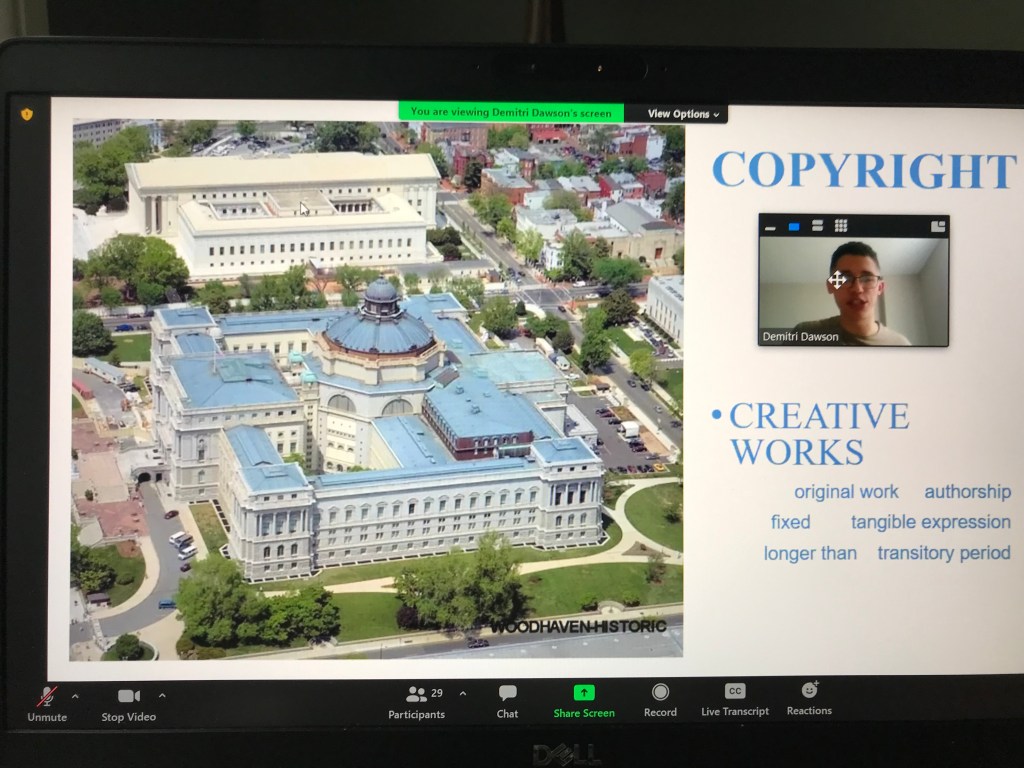1024x768 pixels.
Task: Switch to side-by-side mode icon
Action: tap(937, 227)
